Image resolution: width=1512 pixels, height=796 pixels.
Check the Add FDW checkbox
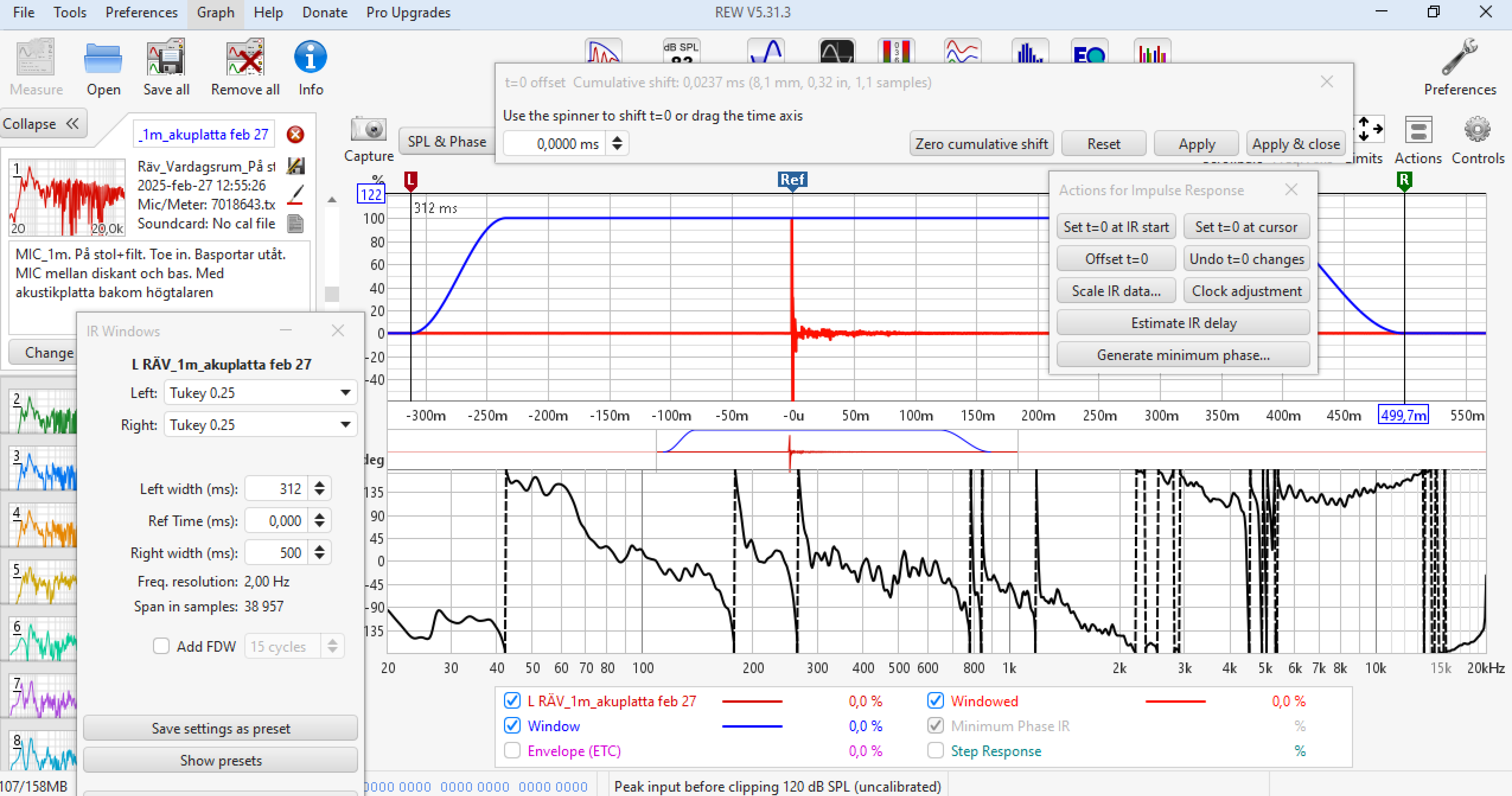click(161, 646)
